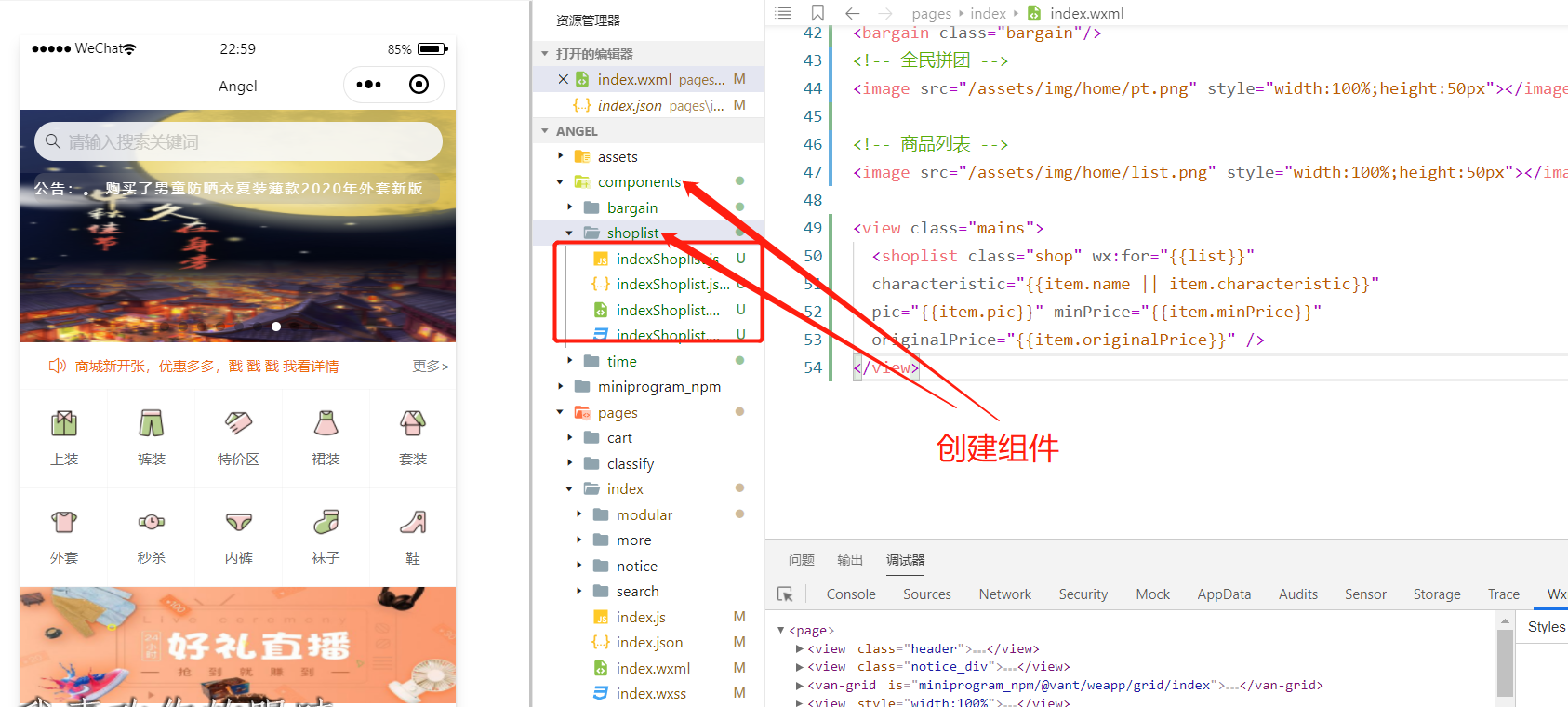Collapse the shoplist folder
The image size is (1568, 707).
tap(570, 233)
